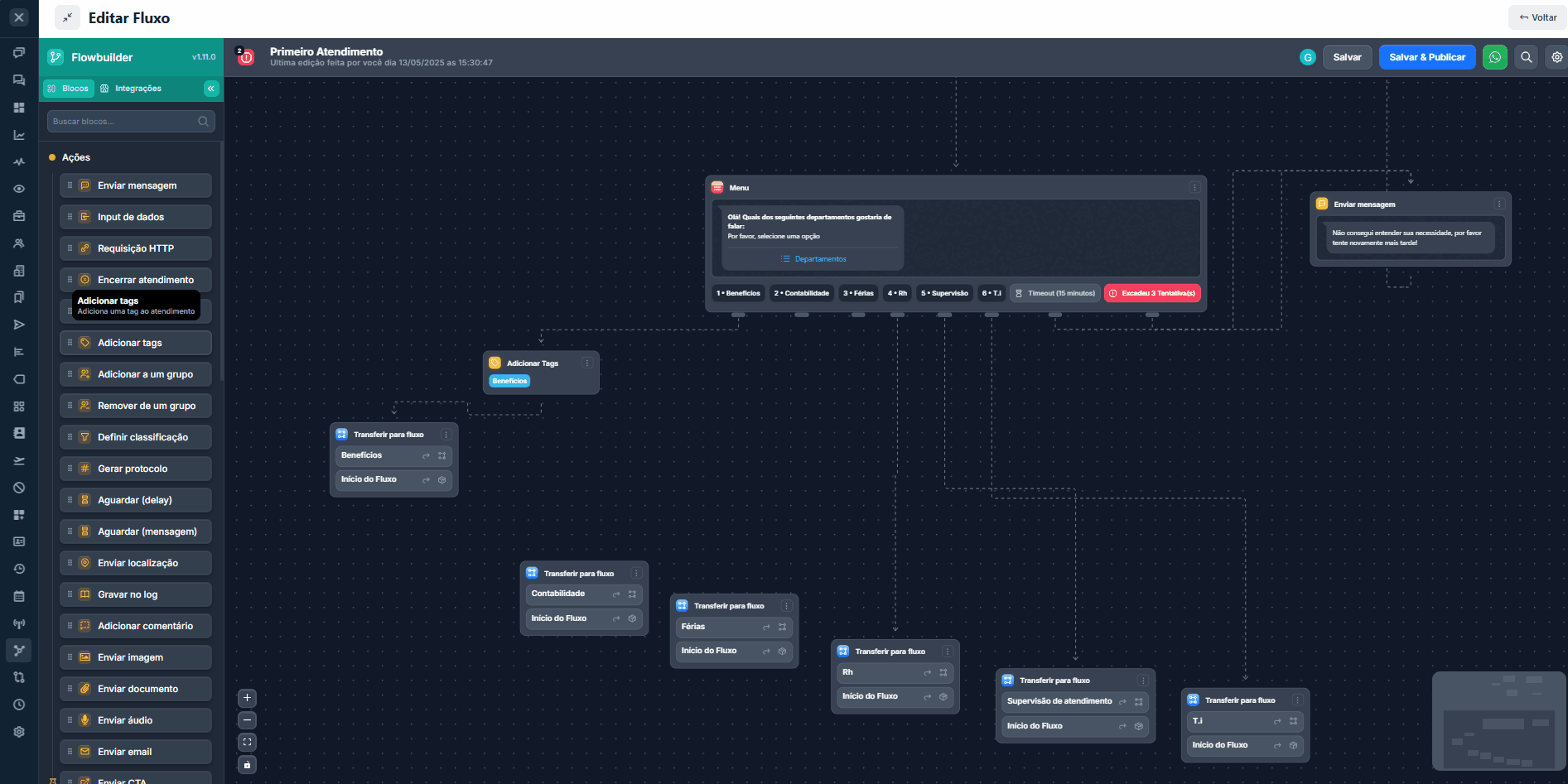
Task: Open options of Rh transfer node
Action: 947,652
